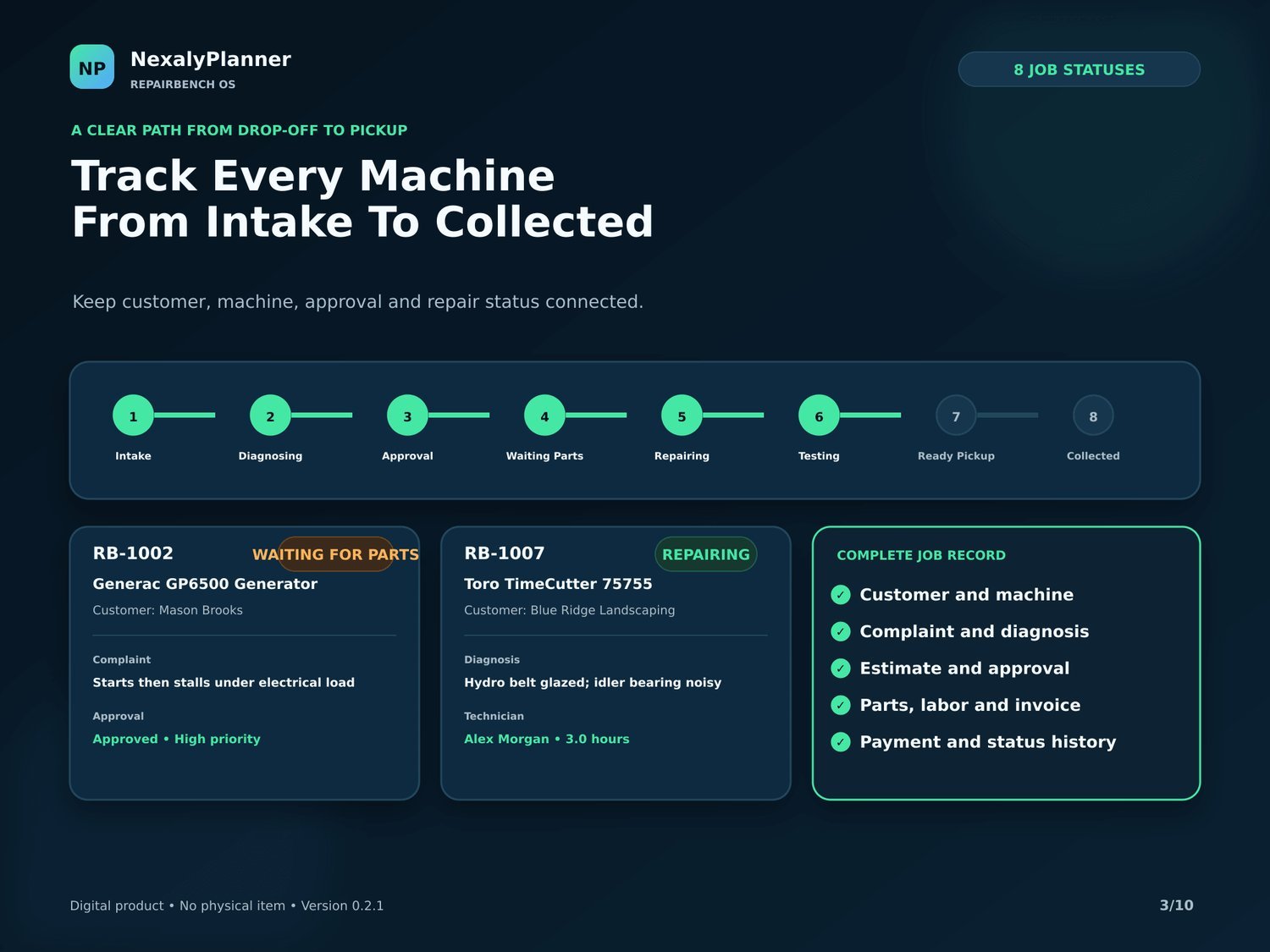
Task: Click Customer: Mason Brooks
Action: coord(168,610)
